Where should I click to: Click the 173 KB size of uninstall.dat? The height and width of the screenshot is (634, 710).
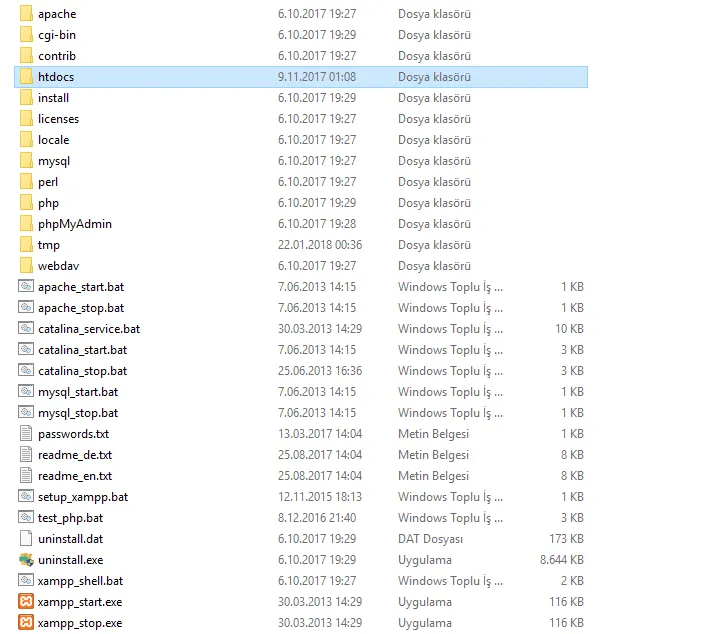[x=566, y=539]
